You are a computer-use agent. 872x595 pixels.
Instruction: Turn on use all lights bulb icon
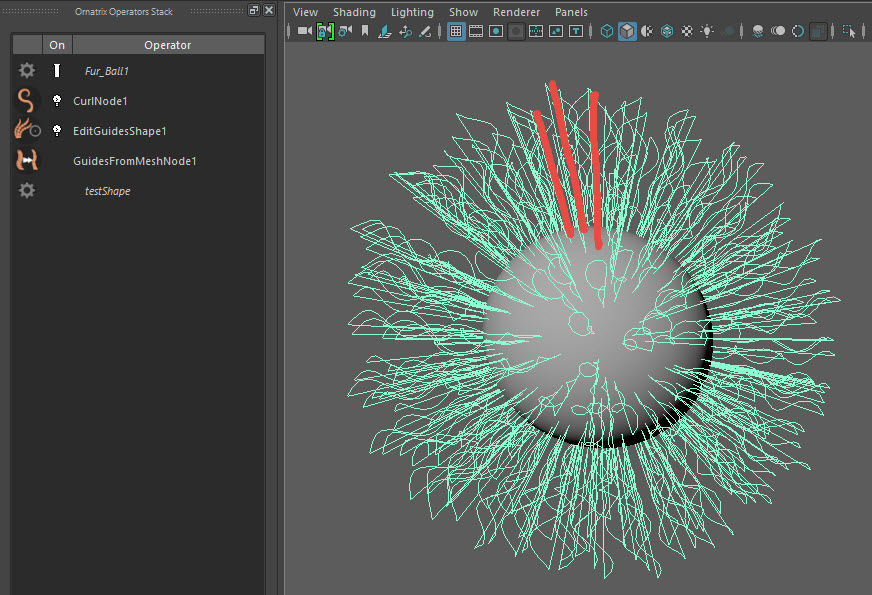click(x=708, y=32)
